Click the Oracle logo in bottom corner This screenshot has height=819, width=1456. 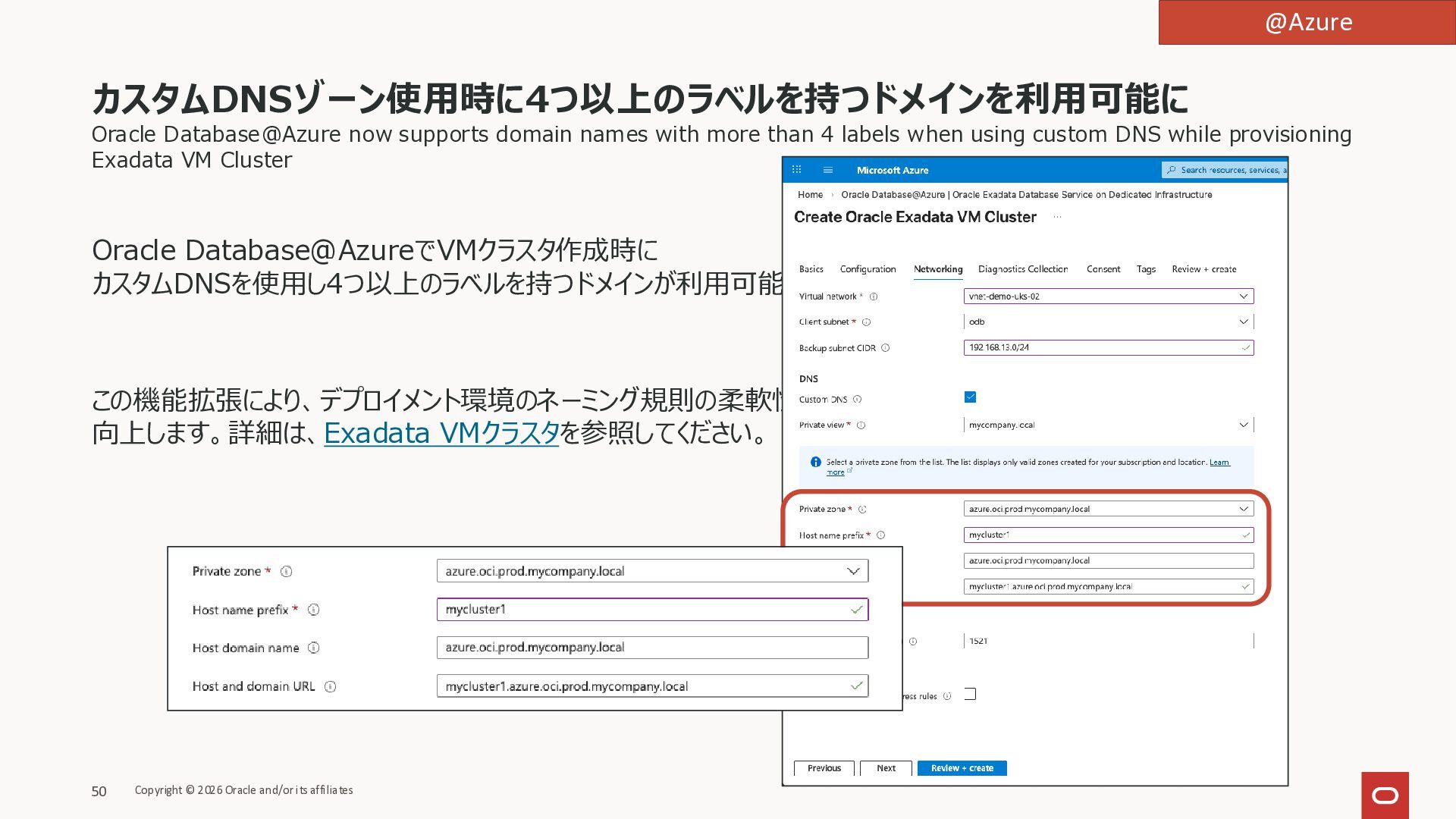coord(1385,795)
